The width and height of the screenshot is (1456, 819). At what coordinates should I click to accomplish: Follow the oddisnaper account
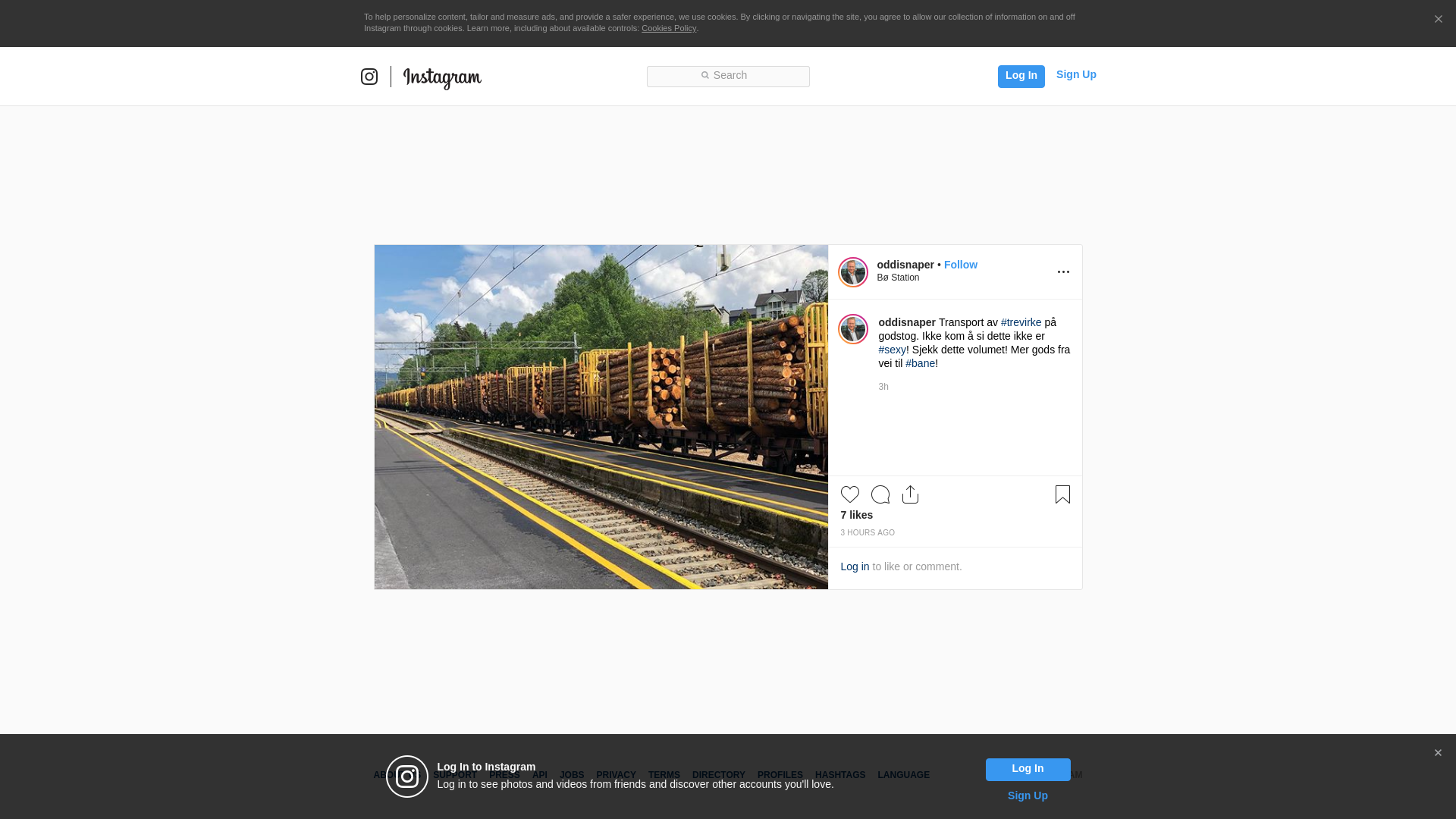(x=960, y=265)
